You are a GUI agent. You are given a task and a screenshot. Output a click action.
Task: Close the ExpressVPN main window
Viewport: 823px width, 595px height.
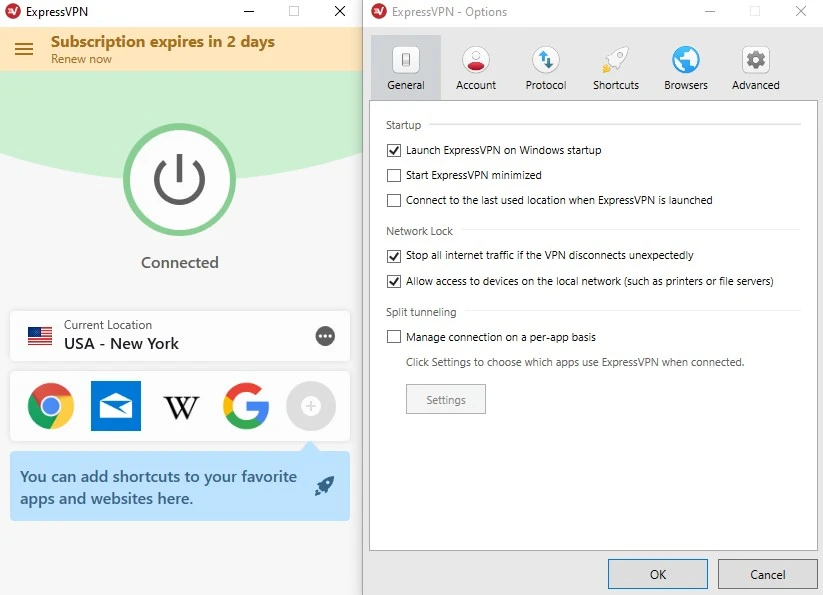[x=340, y=11]
